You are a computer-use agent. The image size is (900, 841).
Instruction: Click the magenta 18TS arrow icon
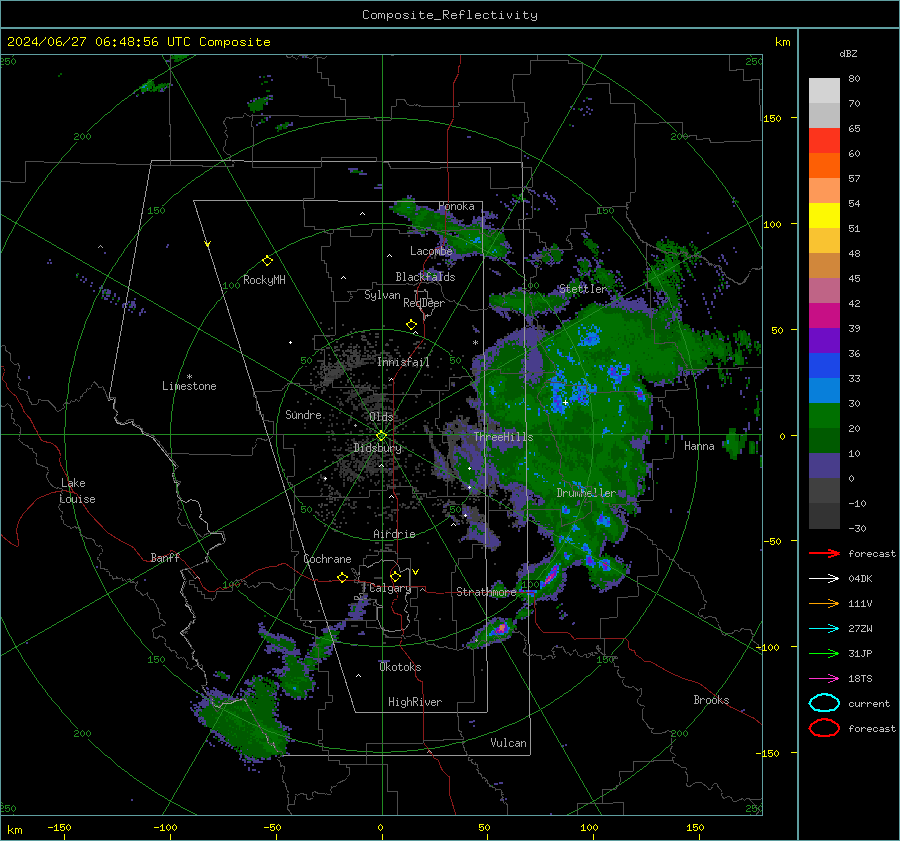click(824, 679)
